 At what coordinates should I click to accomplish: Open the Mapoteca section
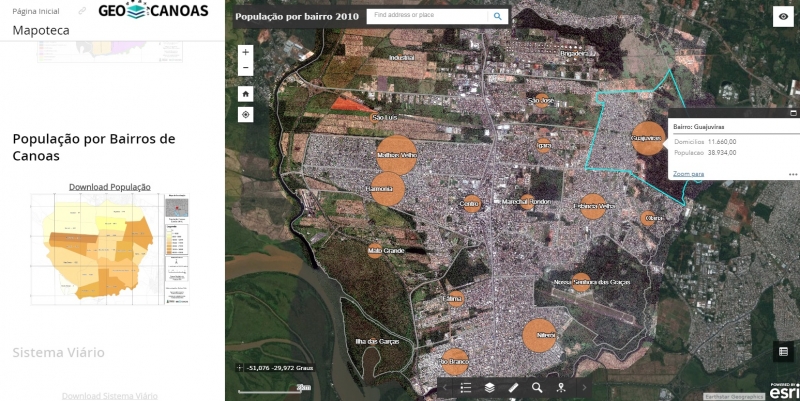(x=41, y=31)
